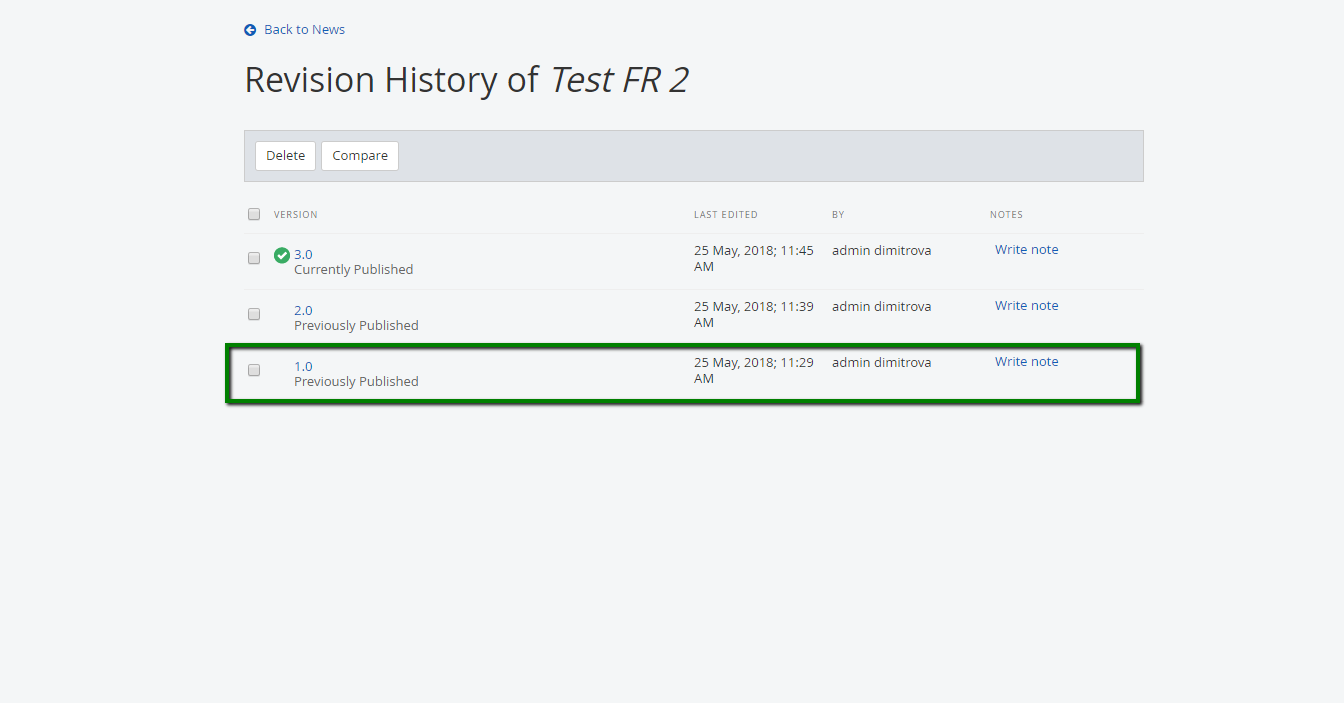Open version 3.0 revision link

pyautogui.click(x=303, y=254)
